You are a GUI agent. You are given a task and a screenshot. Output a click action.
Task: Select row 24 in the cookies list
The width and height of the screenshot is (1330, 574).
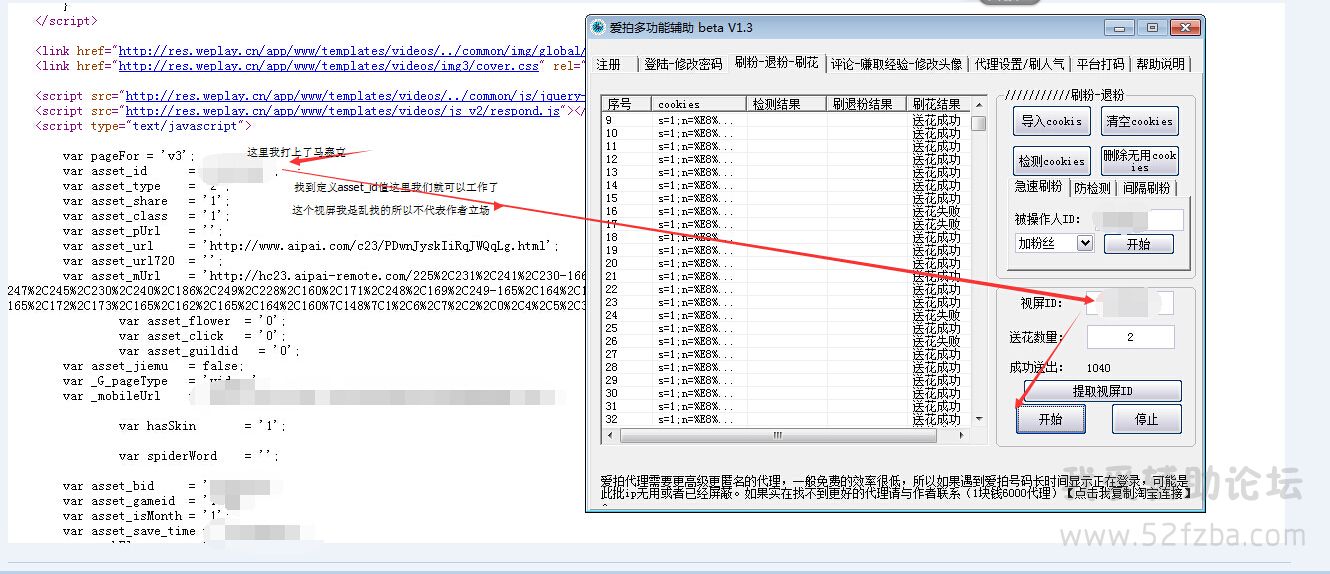click(786, 315)
